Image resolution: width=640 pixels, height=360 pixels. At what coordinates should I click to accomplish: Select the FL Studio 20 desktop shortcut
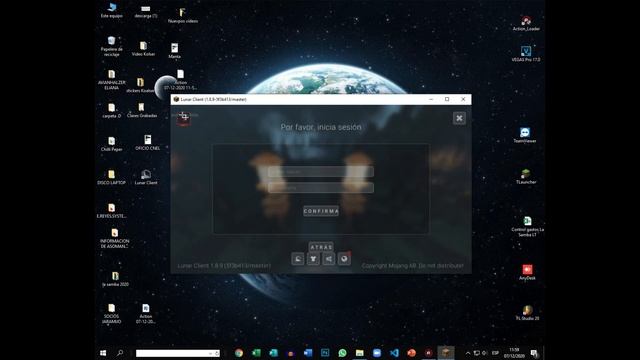point(527,313)
